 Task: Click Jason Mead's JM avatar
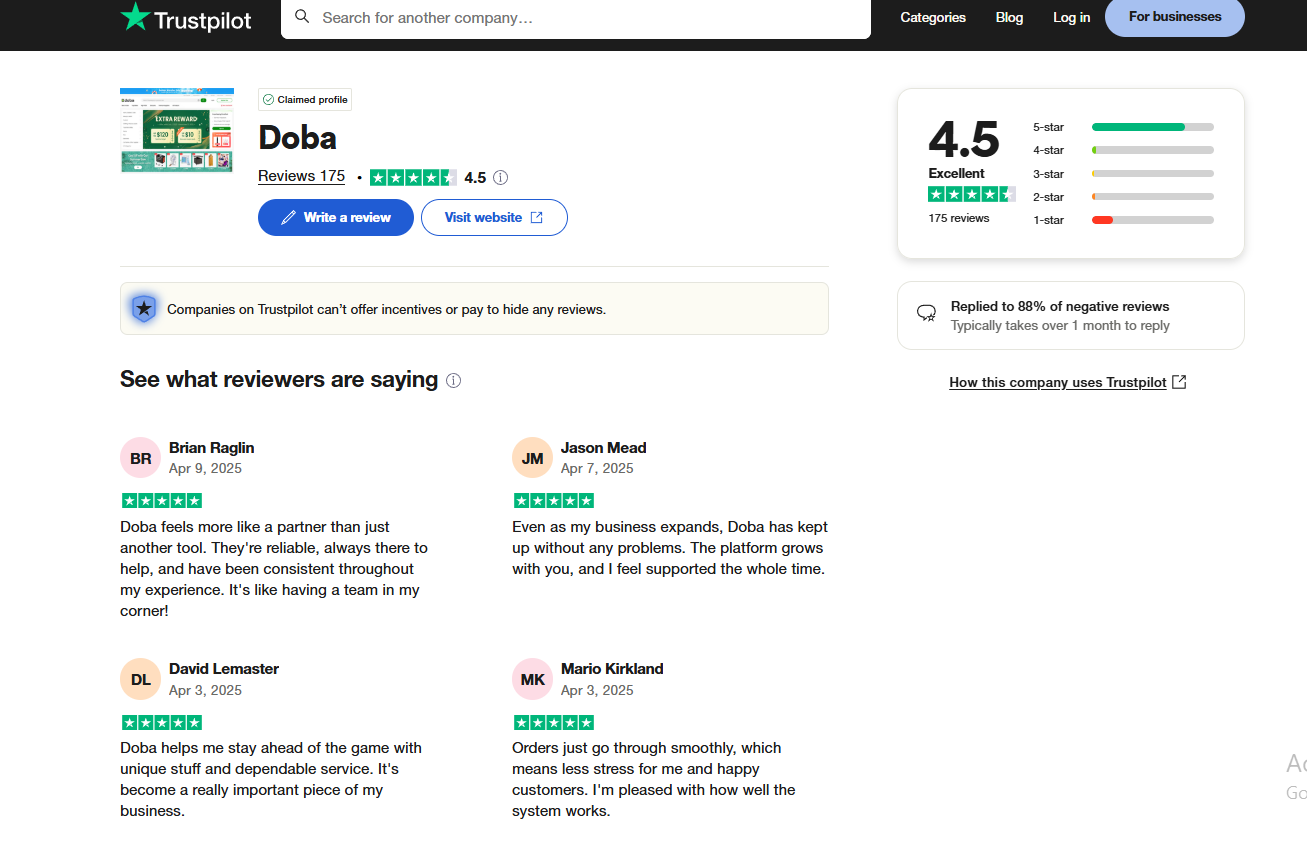coord(533,458)
